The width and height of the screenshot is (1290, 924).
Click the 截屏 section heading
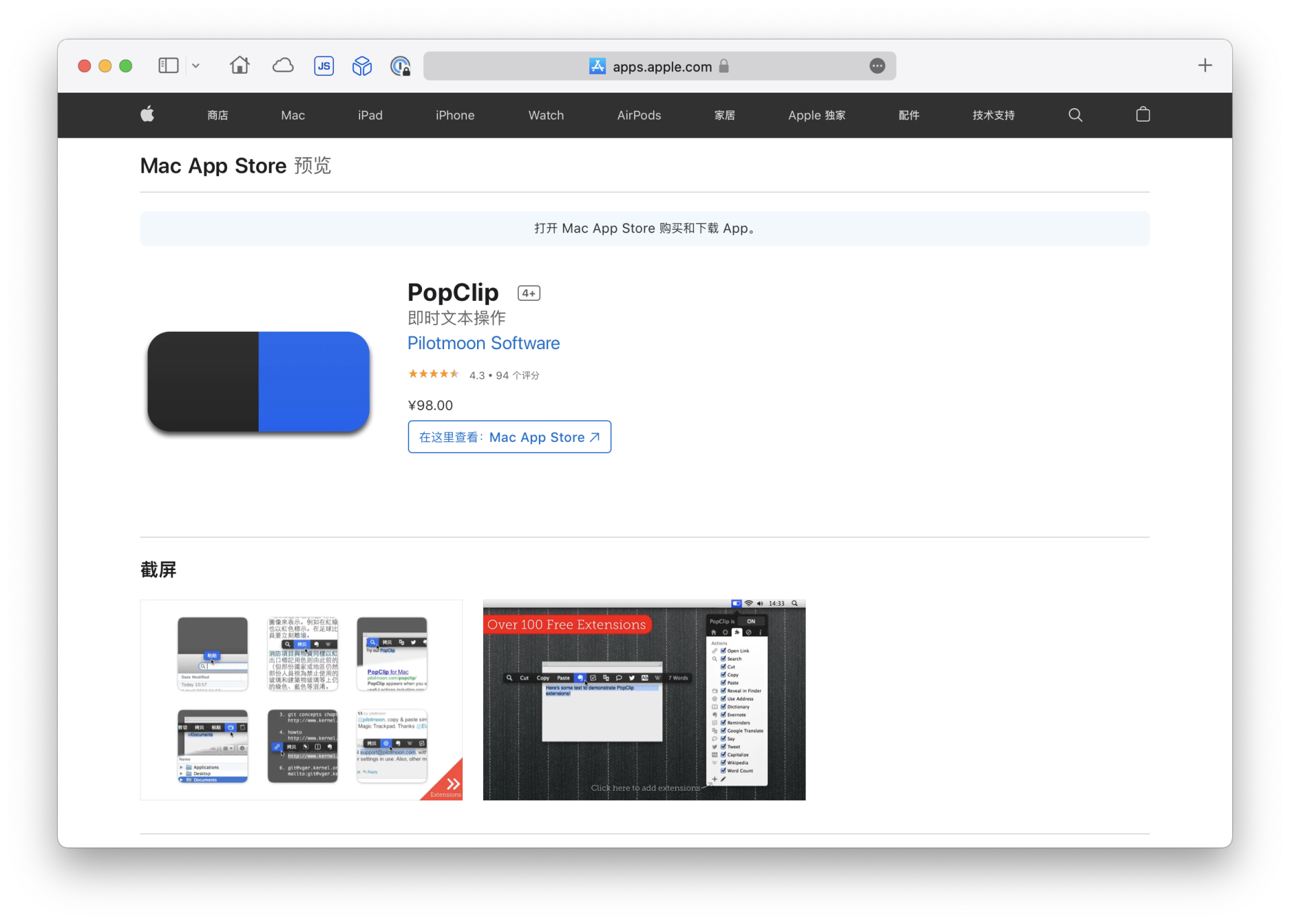pyautogui.click(x=158, y=569)
